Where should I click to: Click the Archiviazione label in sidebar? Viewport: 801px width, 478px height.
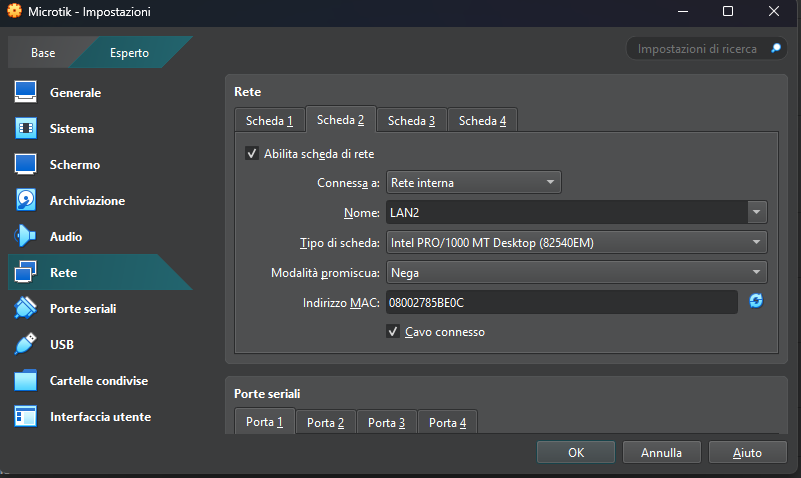click(87, 201)
